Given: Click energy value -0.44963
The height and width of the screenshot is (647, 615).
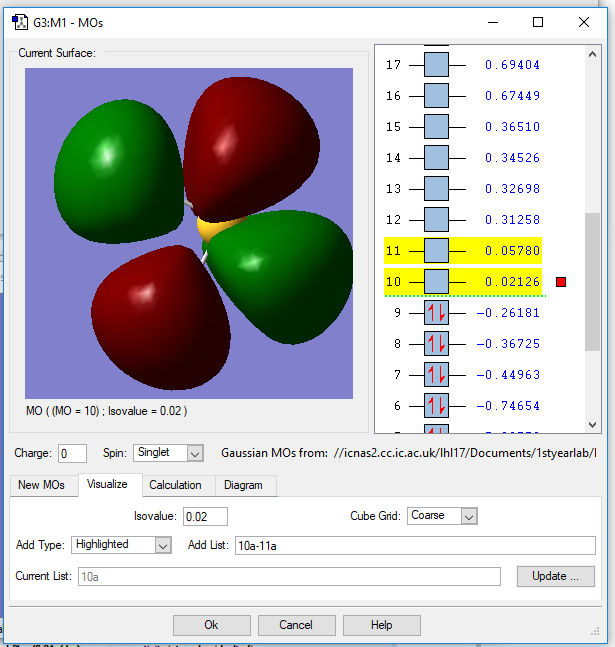Looking at the screenshot, I should pyautogui.click(x=508, y=375).
